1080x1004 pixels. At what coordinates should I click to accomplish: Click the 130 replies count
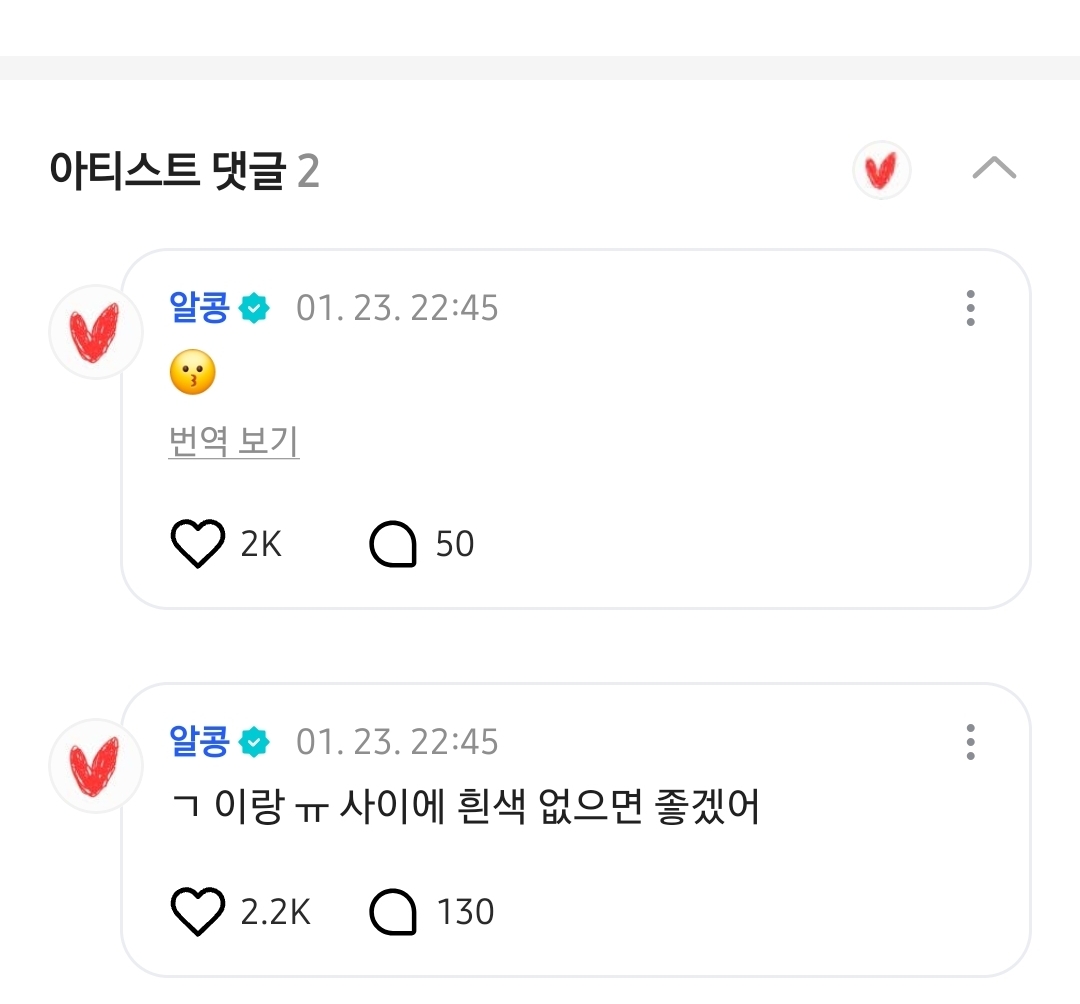pyautogui.click(x=465, y=912)
